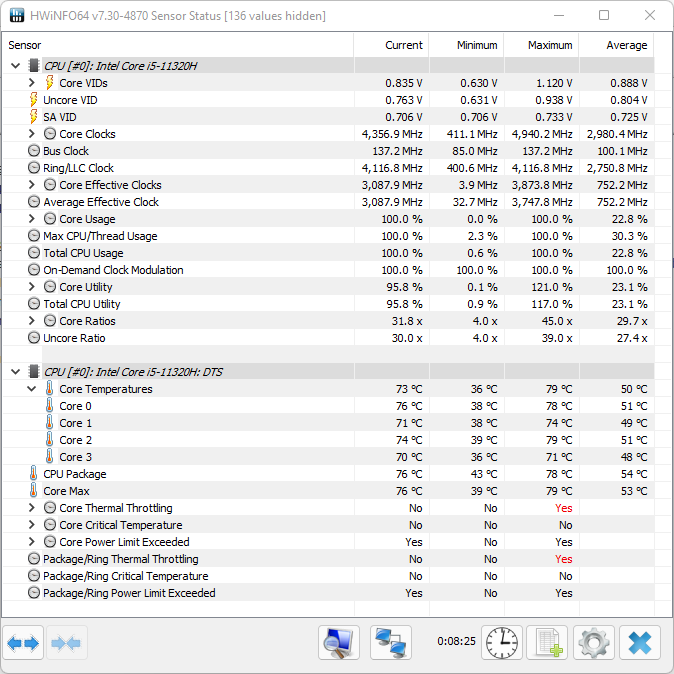Select the Total CPU Usage row

[x=83, y=253]
